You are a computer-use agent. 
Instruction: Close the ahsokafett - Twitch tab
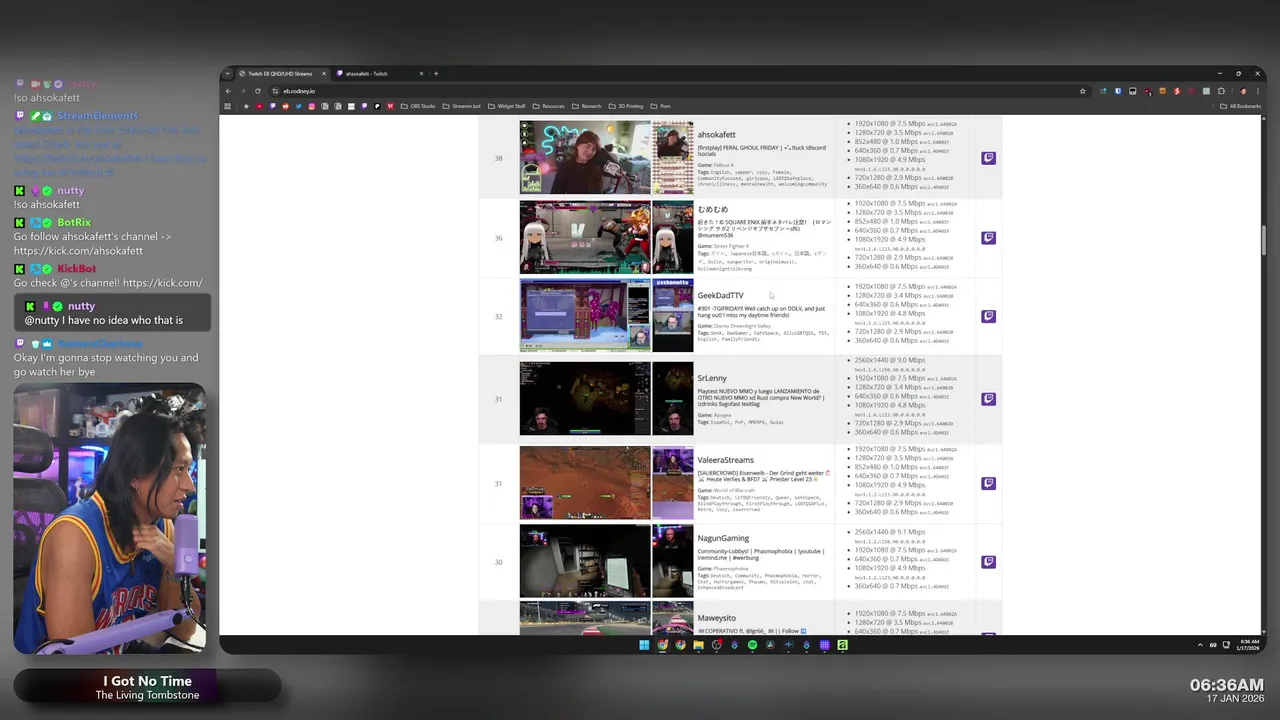coord(421,73)
